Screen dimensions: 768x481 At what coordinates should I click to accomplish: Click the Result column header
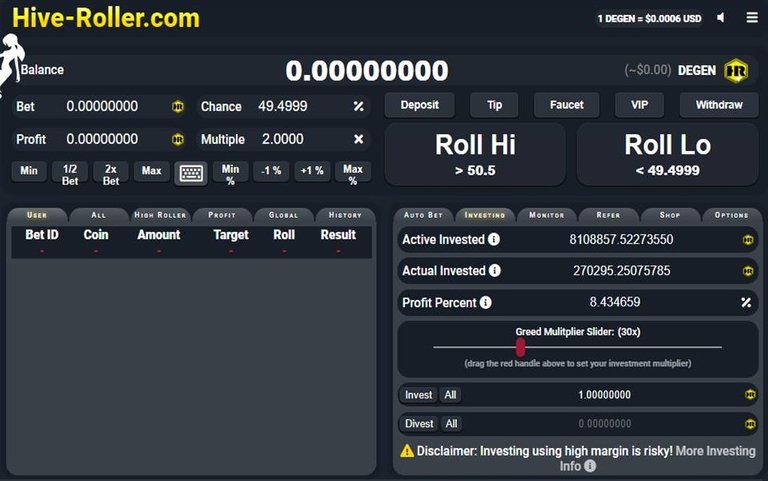click(x=338, y=235)
